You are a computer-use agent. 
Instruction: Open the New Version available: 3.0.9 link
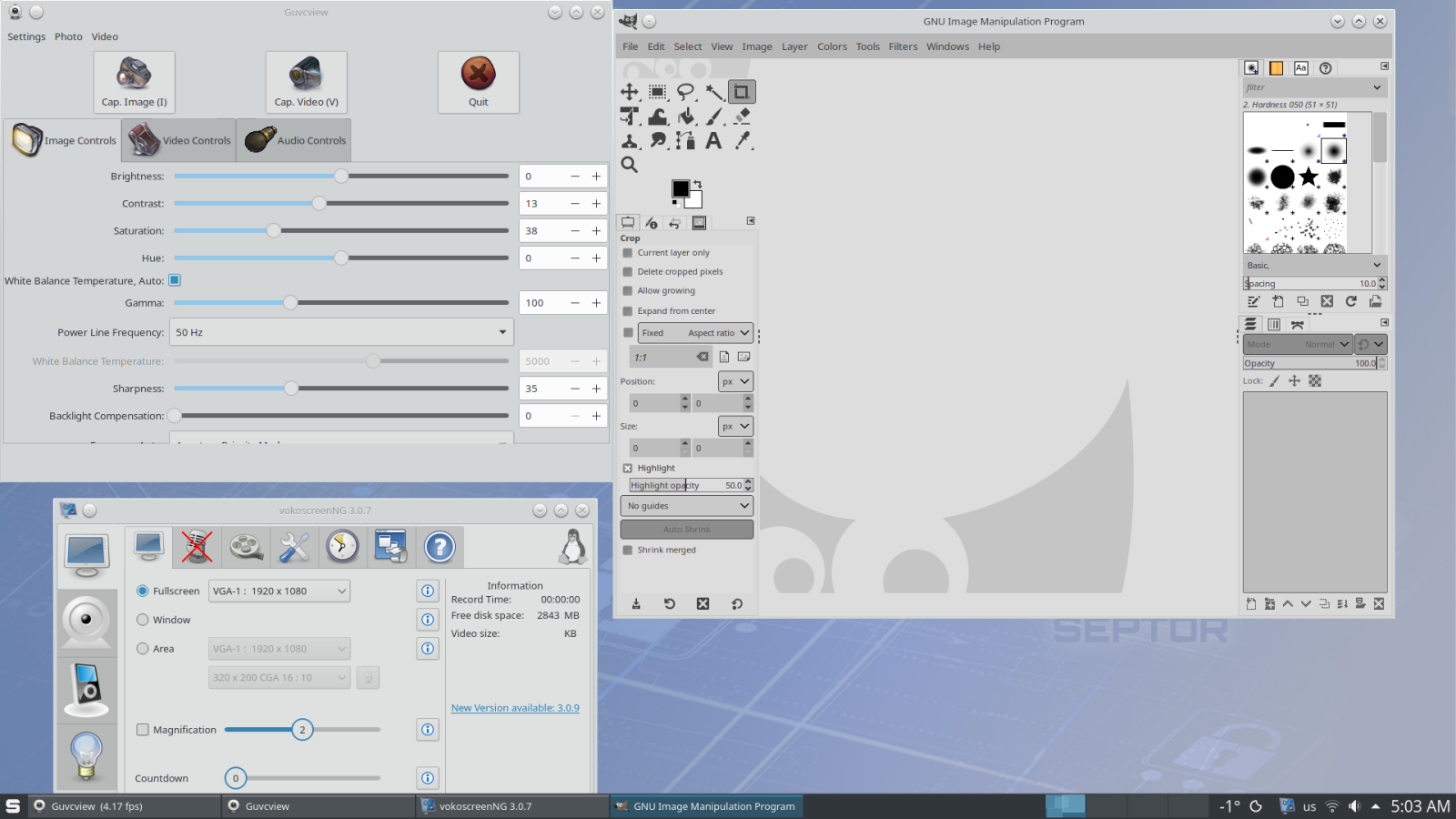(x=515, y=708)
